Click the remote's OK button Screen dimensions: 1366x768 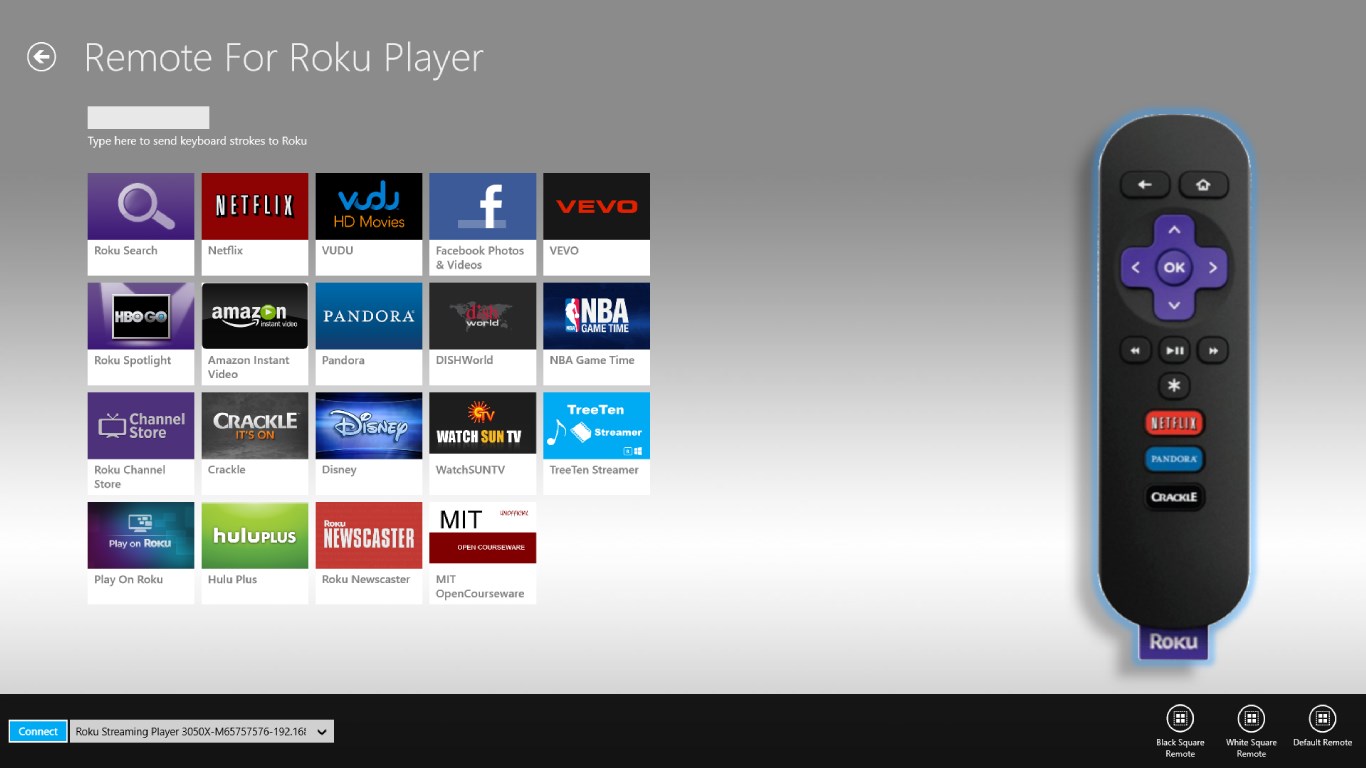click(1174, 268)
